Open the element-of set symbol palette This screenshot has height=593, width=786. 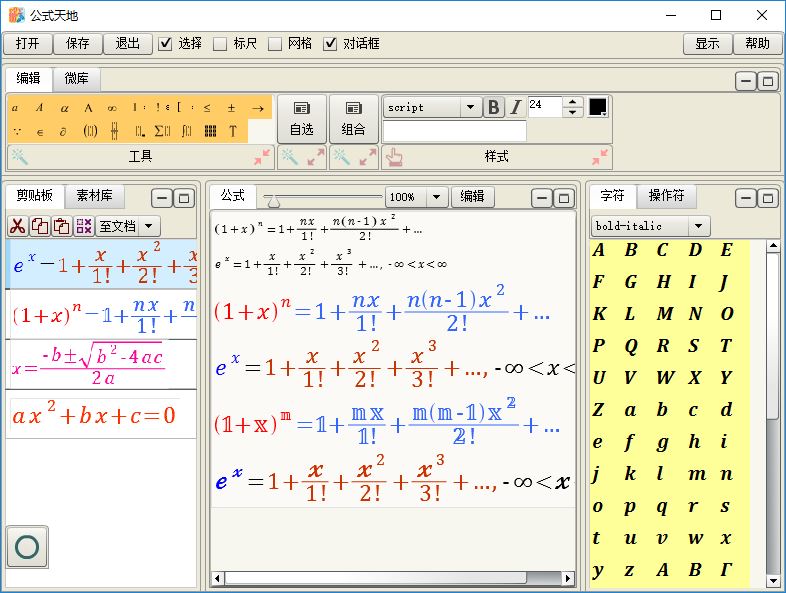tap(40, 131)
